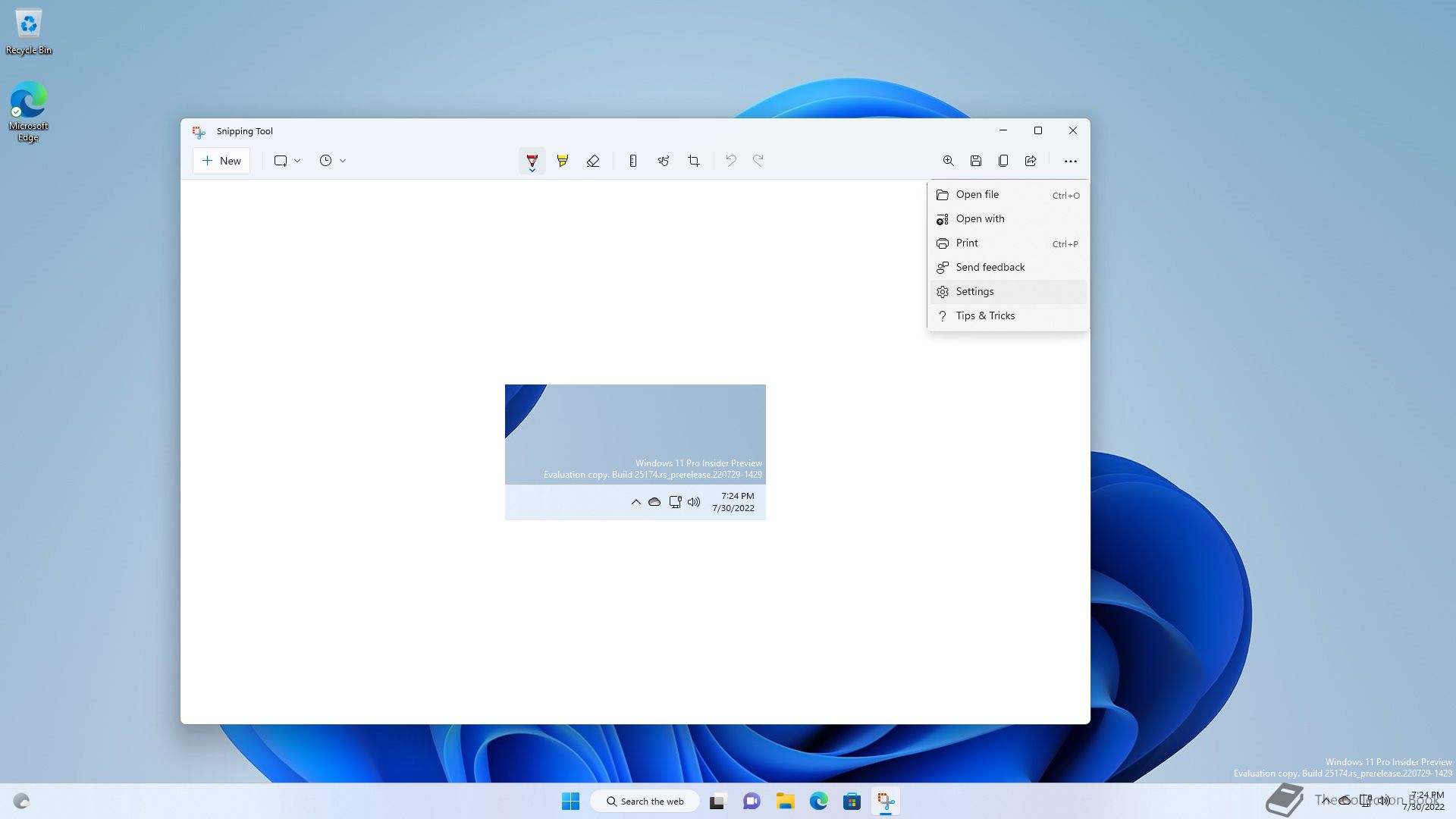Open File Explorer on the taskbar
This screenshot has width=1456, height=819.
785,801
